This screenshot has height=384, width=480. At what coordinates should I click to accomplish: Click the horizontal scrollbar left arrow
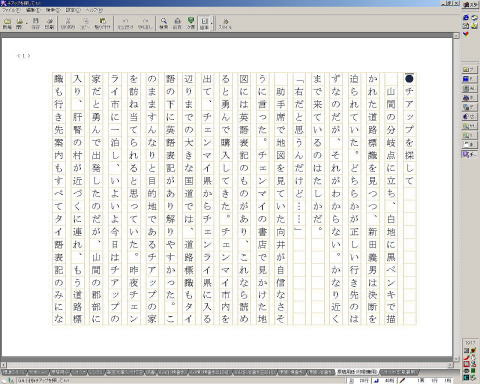[4, 365]
